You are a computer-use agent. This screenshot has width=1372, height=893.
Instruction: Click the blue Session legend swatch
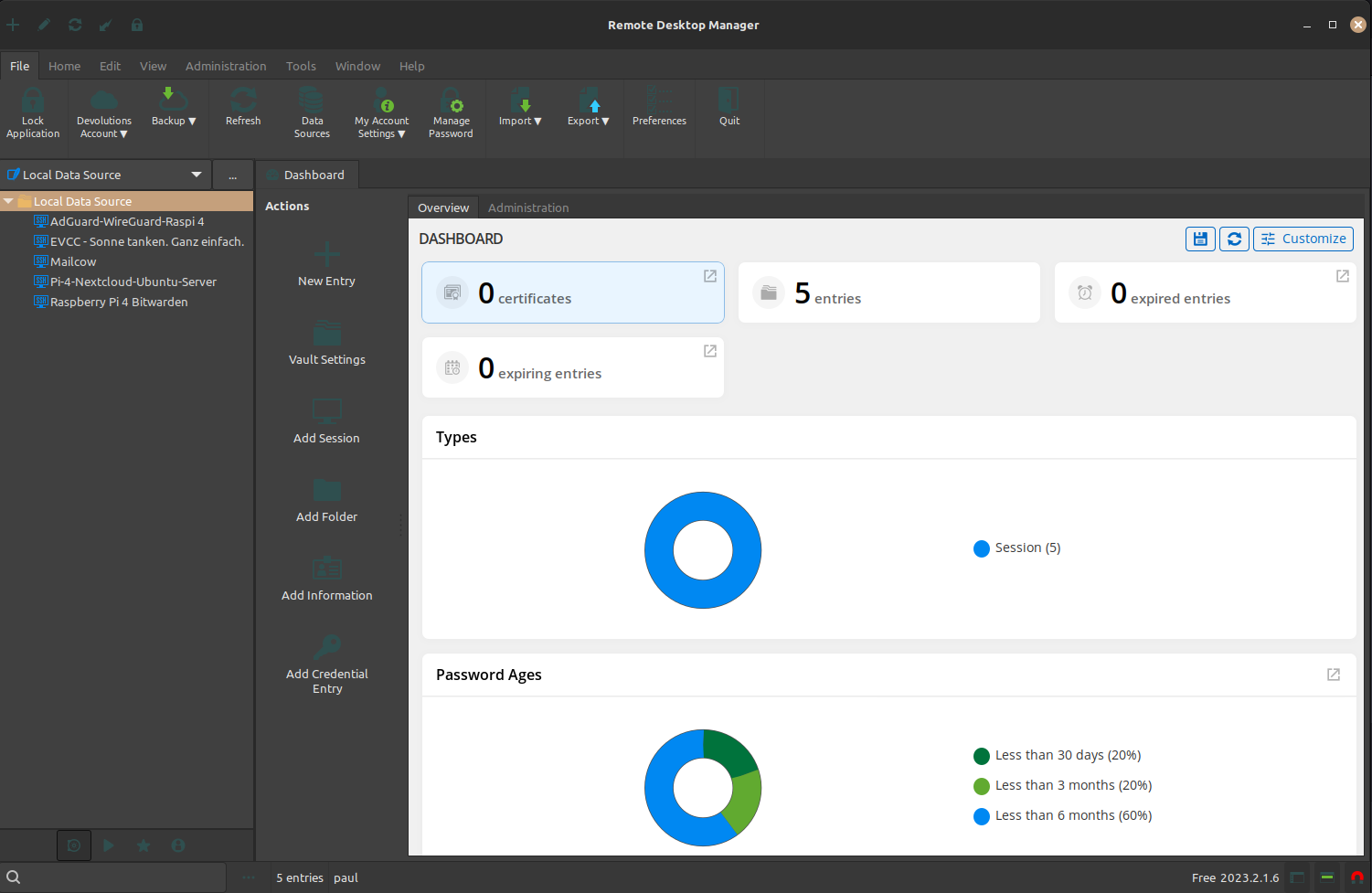982,548
